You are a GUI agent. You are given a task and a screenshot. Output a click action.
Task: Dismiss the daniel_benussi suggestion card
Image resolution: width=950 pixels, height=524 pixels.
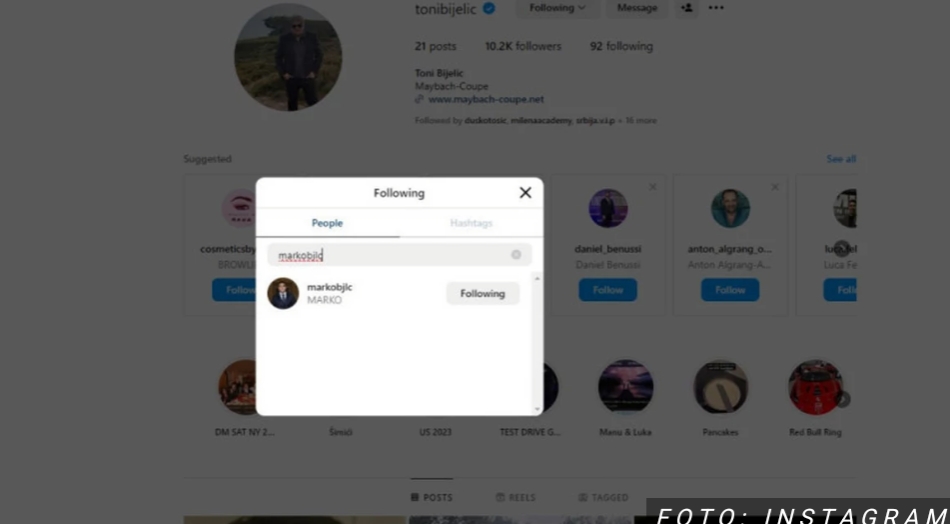click(x=653, y=187)
